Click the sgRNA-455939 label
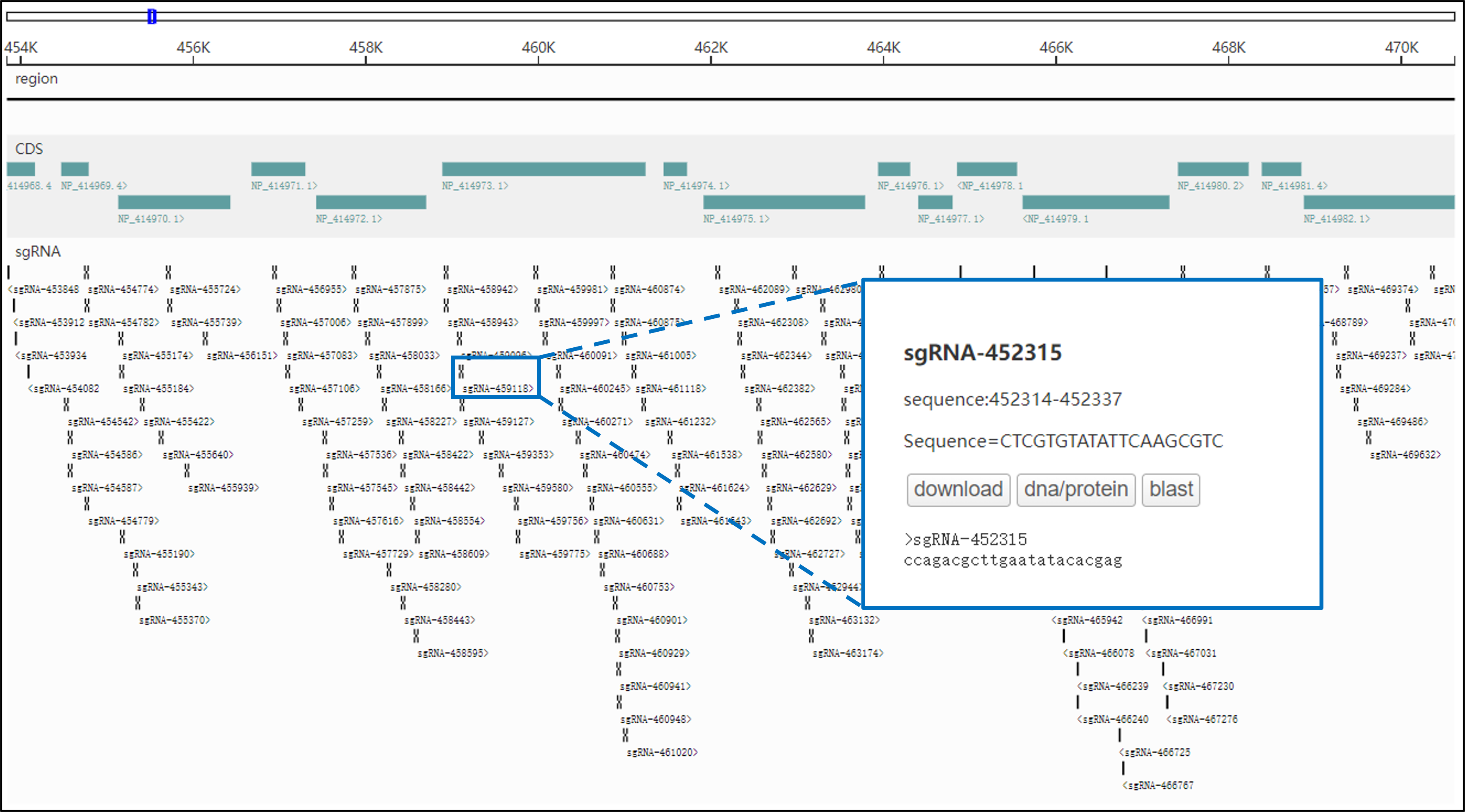Image resolution: width=1465 pixels, height=812 pixels. tap(223, 488)
